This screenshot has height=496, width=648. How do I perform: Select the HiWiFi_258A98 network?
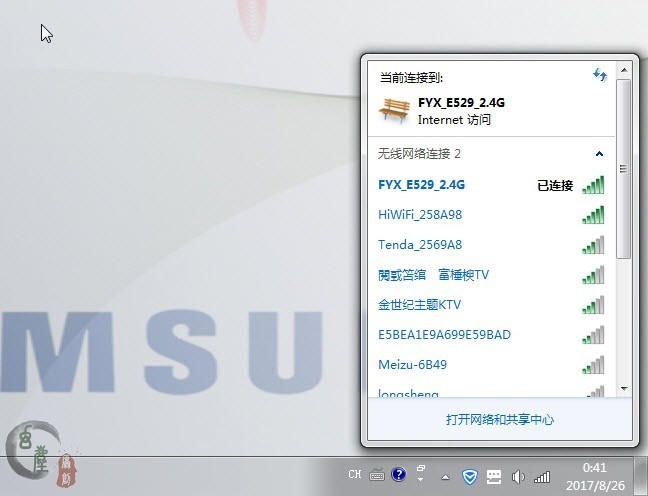[x=491, y=215]
